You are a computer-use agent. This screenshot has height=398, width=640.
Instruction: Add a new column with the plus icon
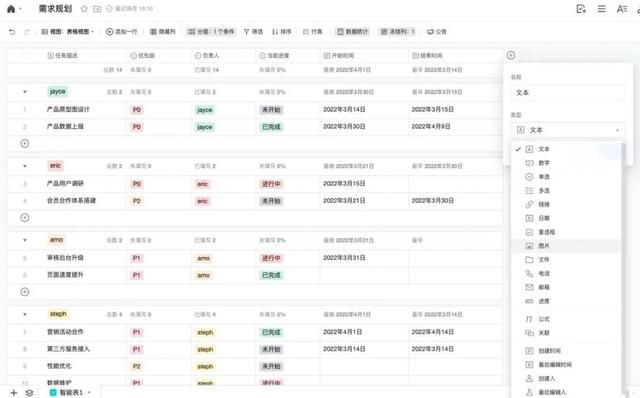[x=511, y=55]
